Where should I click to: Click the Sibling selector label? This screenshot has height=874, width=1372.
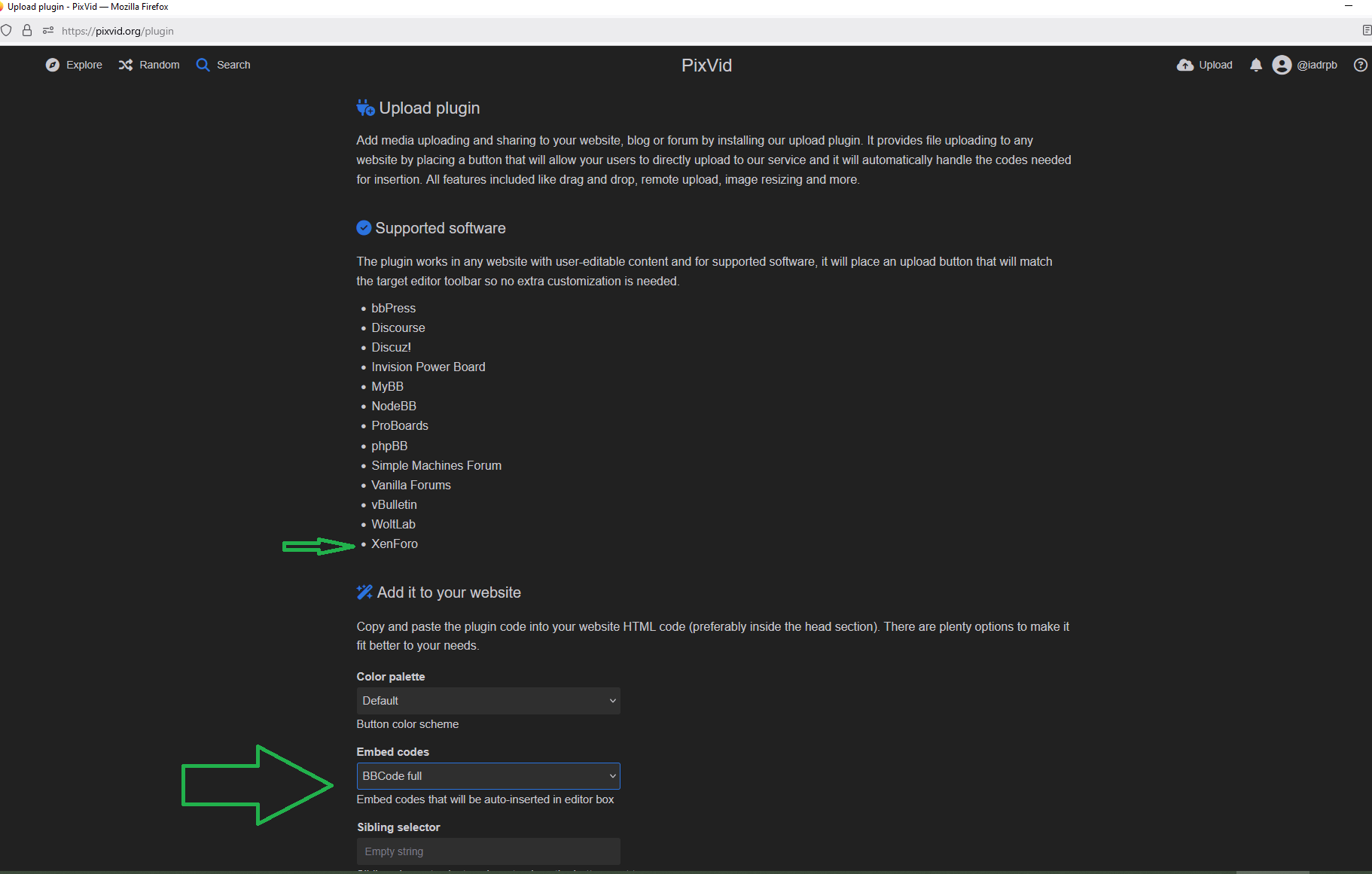click(x=398, y=827)
